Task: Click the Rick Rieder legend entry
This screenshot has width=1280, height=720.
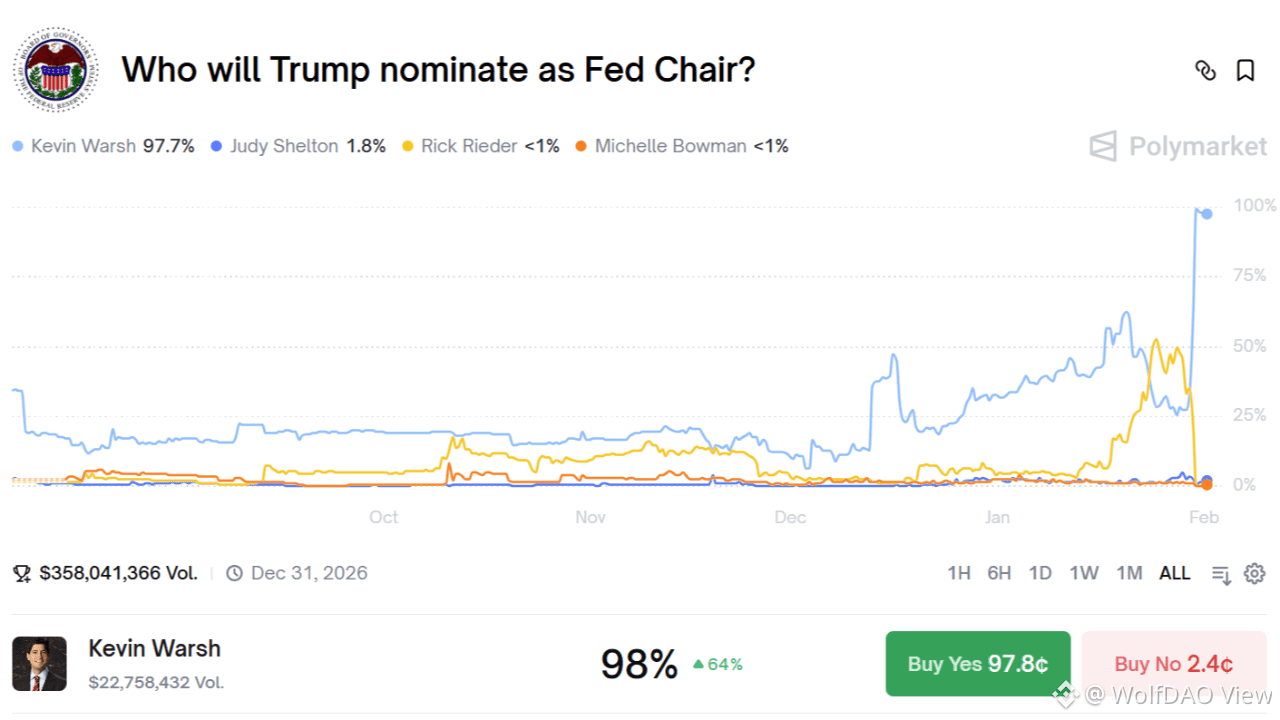Action: point(469,146)
